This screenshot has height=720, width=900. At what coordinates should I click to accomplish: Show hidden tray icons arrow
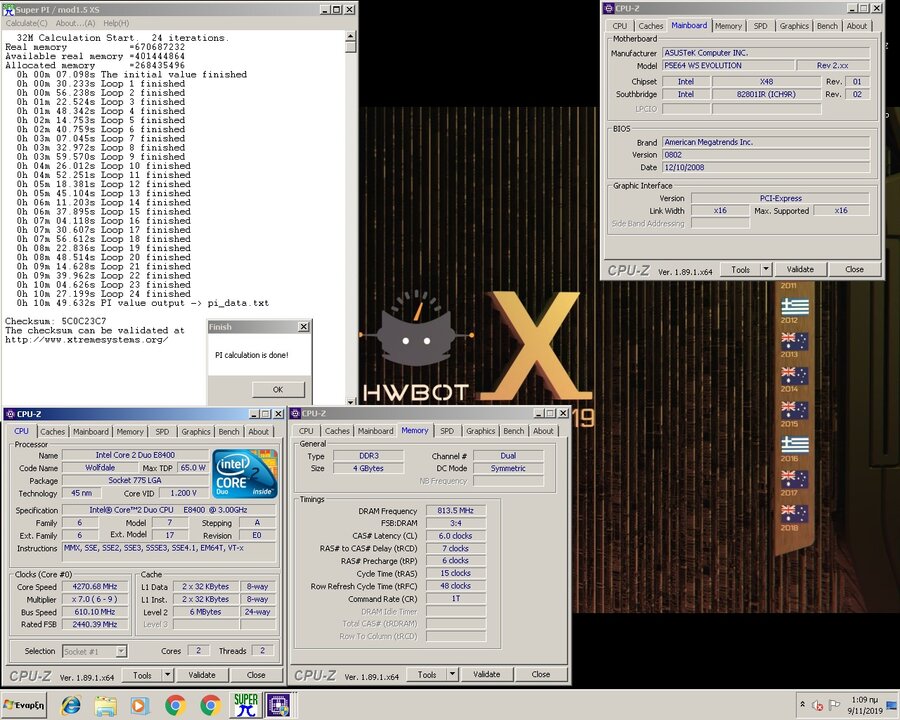tap(802, 704)
